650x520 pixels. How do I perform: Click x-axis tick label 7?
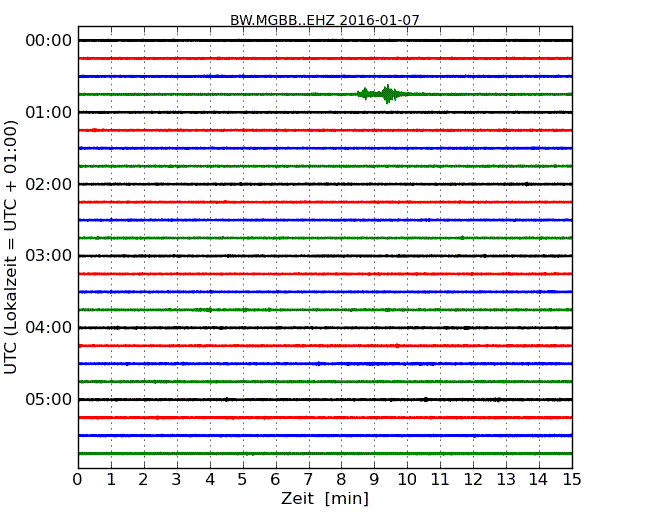coord(308,480)
